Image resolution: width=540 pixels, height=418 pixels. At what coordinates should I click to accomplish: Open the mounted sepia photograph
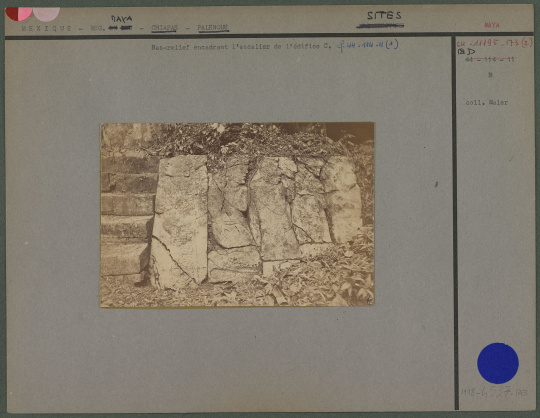(x=237, y=215)
